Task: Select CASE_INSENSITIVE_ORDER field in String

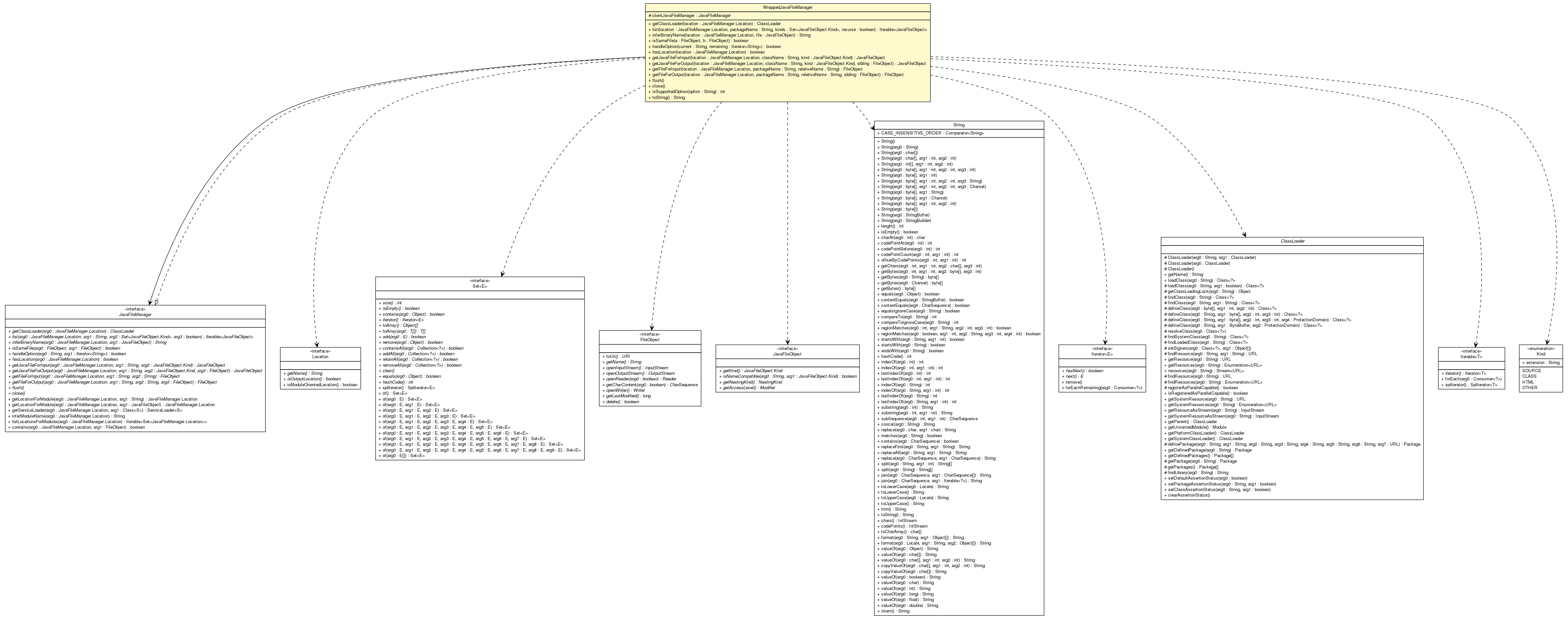Action: pos(931,133)
